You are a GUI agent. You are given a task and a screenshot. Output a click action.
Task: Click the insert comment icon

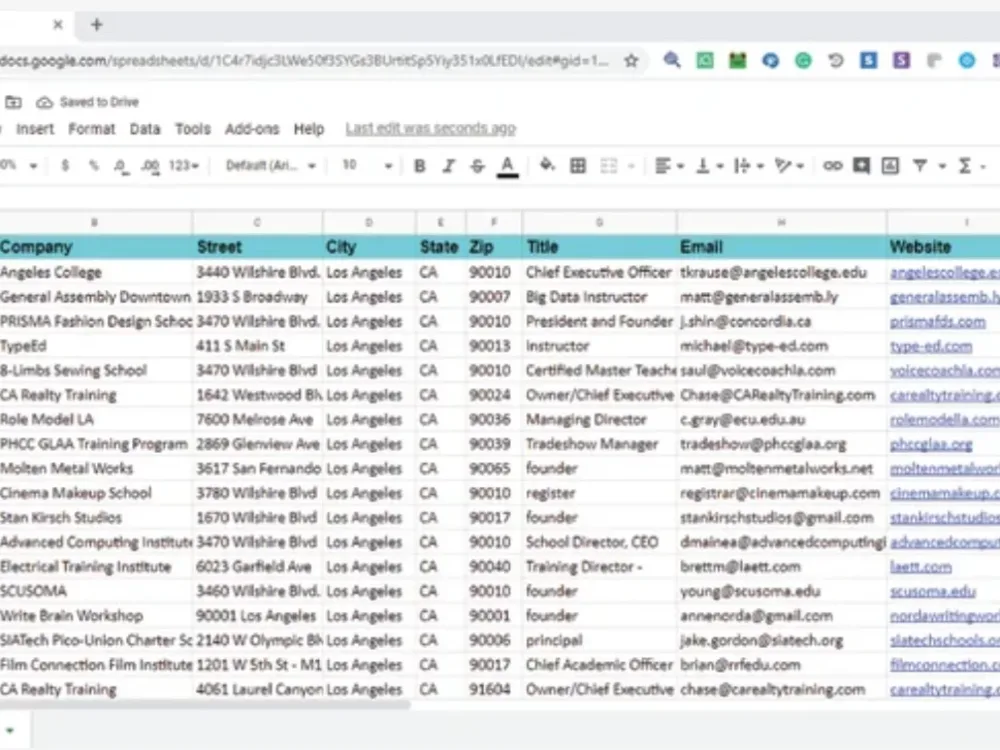(x=862, y=166)
